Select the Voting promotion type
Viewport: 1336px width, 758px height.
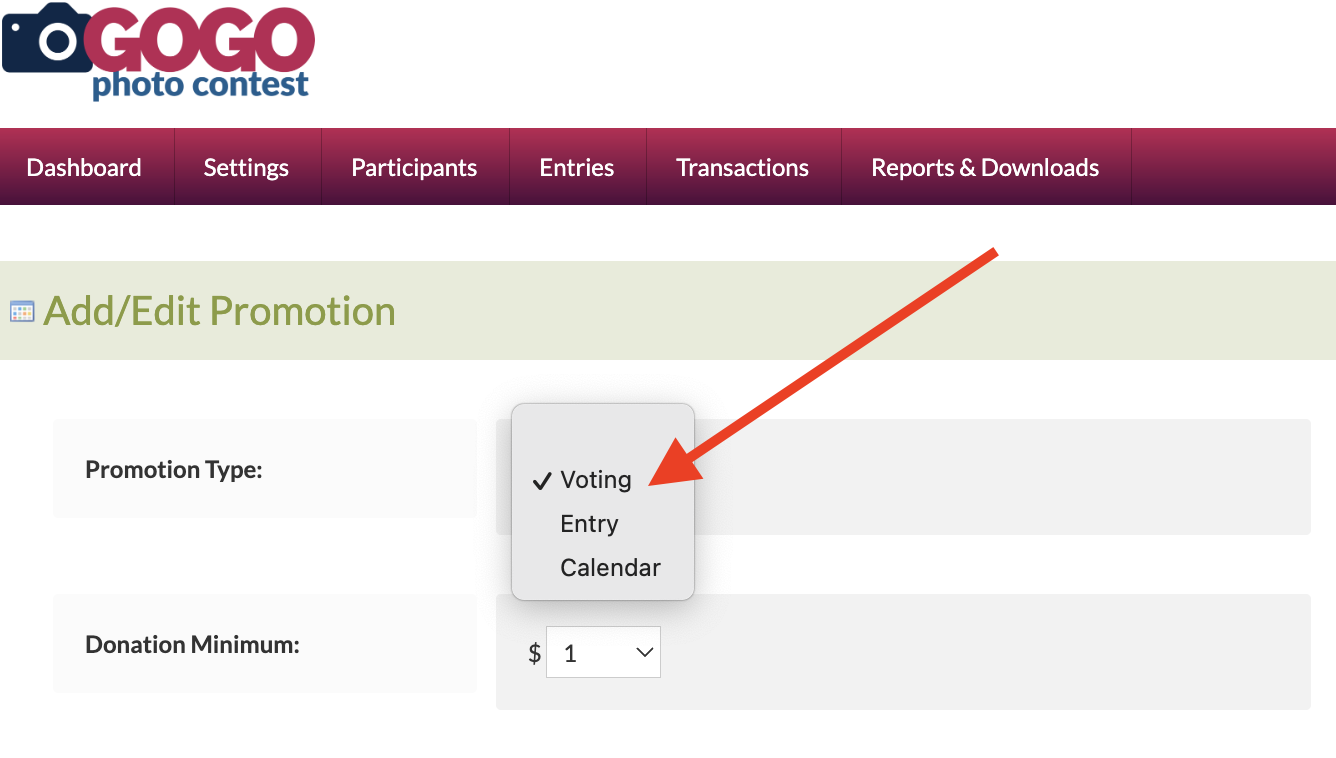pos(596,480)
